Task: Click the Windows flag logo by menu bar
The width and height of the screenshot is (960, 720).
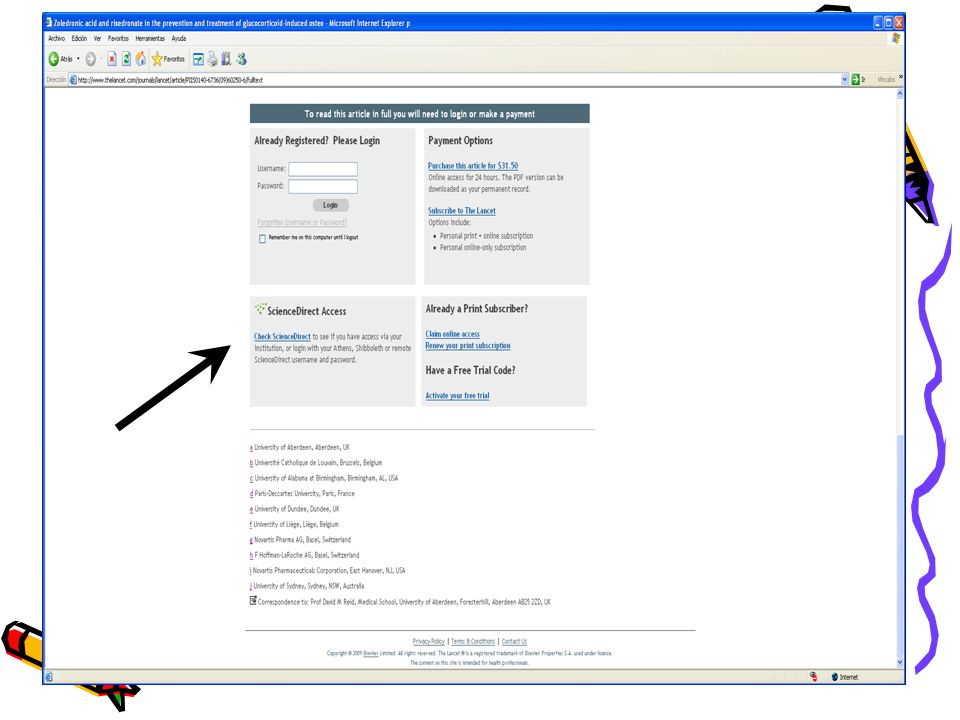Action: click(896, 38)
